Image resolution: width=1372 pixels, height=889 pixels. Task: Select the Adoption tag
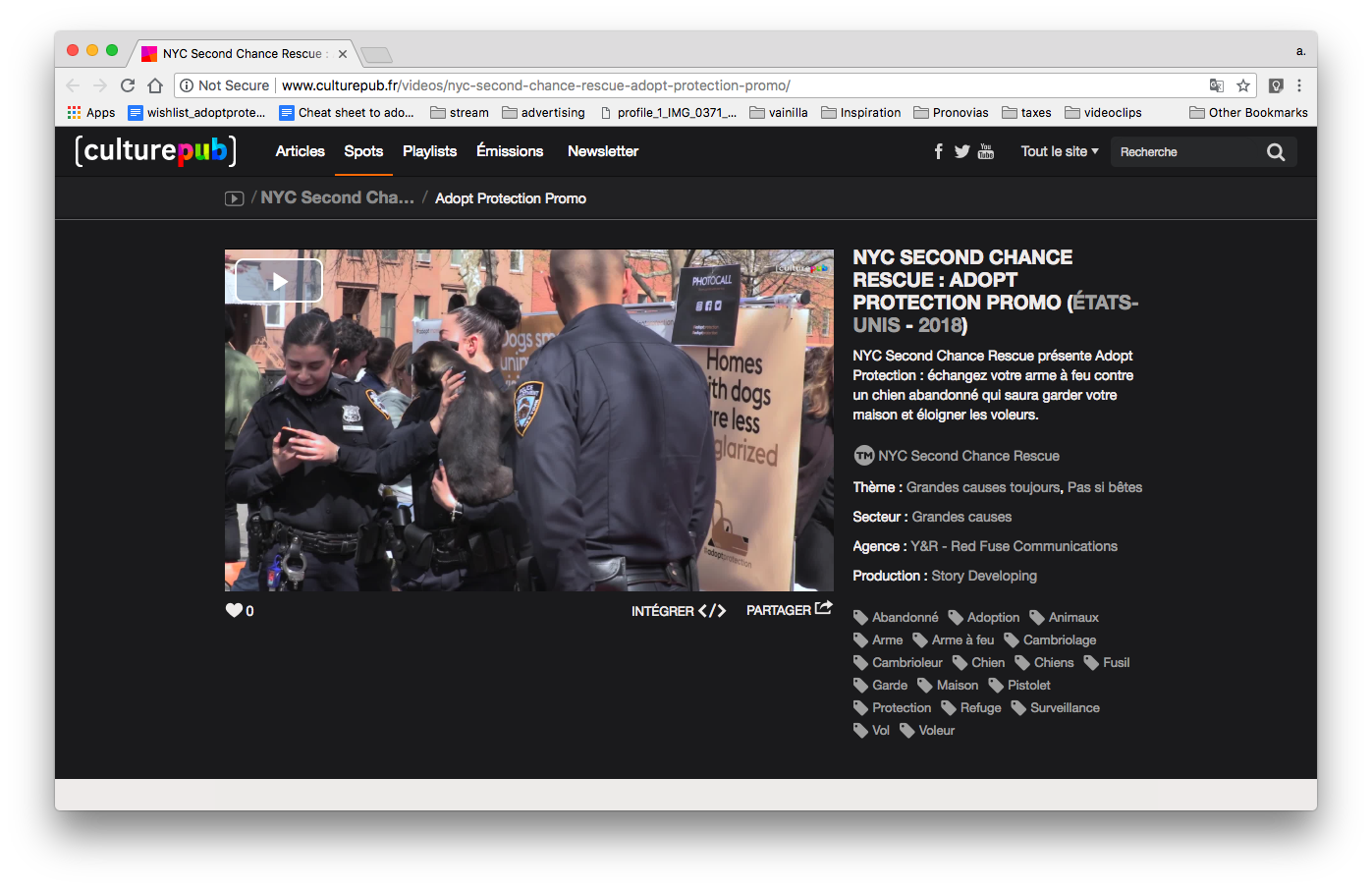(984, 617)
